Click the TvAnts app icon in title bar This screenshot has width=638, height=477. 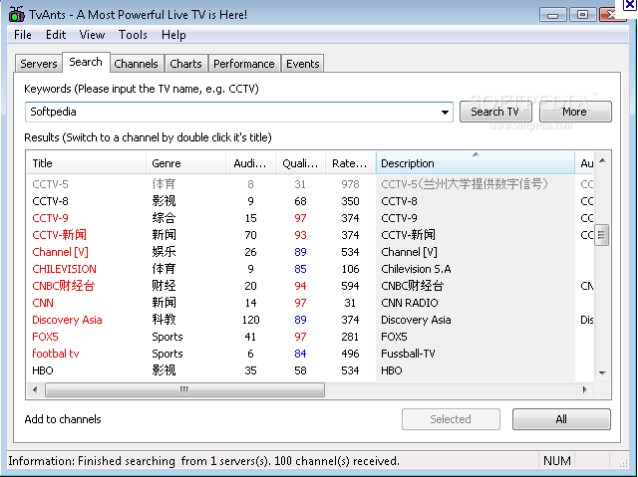[12, 14]
